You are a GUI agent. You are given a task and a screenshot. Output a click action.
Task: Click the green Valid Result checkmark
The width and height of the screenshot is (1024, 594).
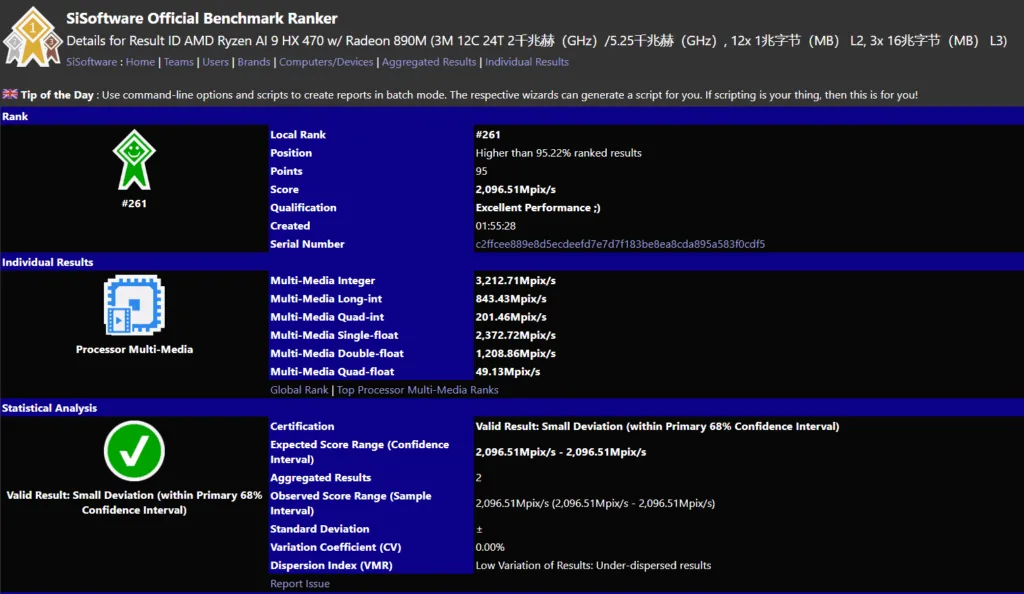coord(134,451)
